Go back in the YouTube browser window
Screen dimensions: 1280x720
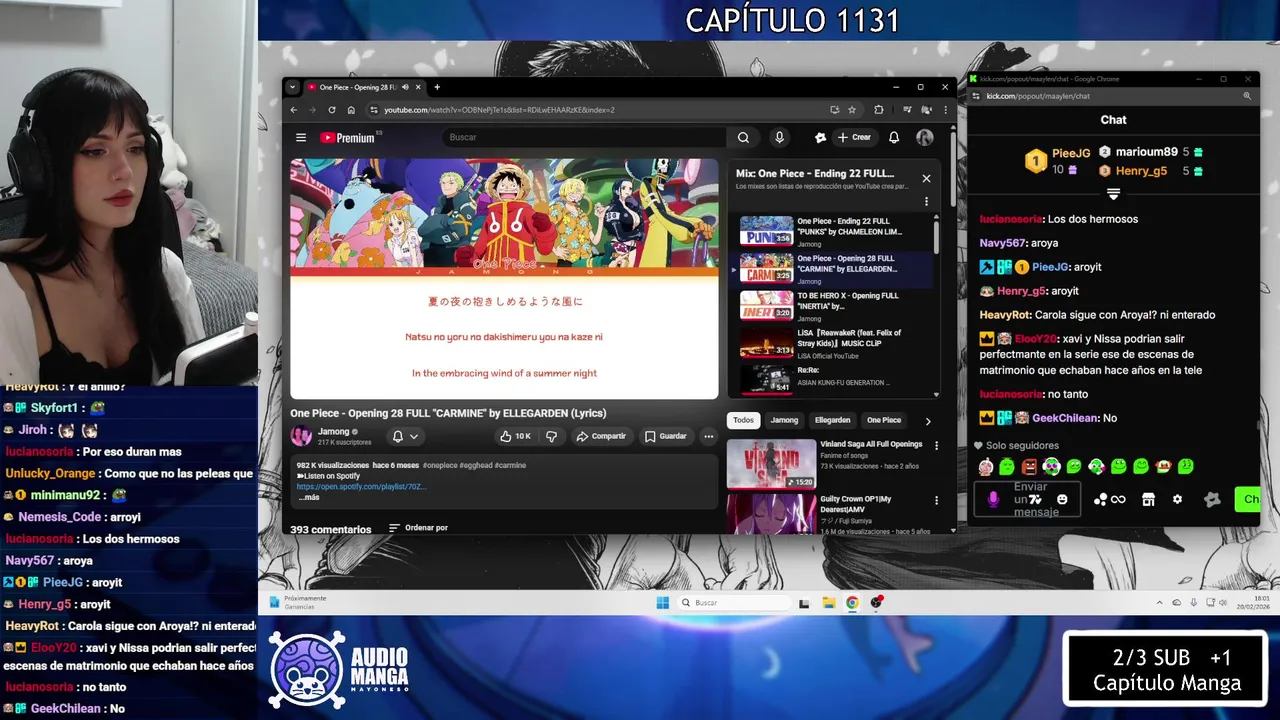[x=294, y=110]
